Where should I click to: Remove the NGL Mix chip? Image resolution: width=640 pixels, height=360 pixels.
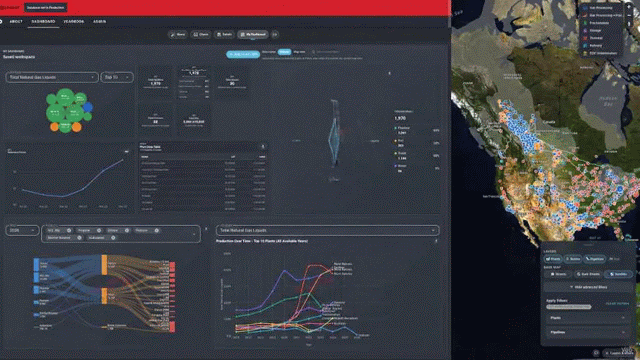(69, 231)
